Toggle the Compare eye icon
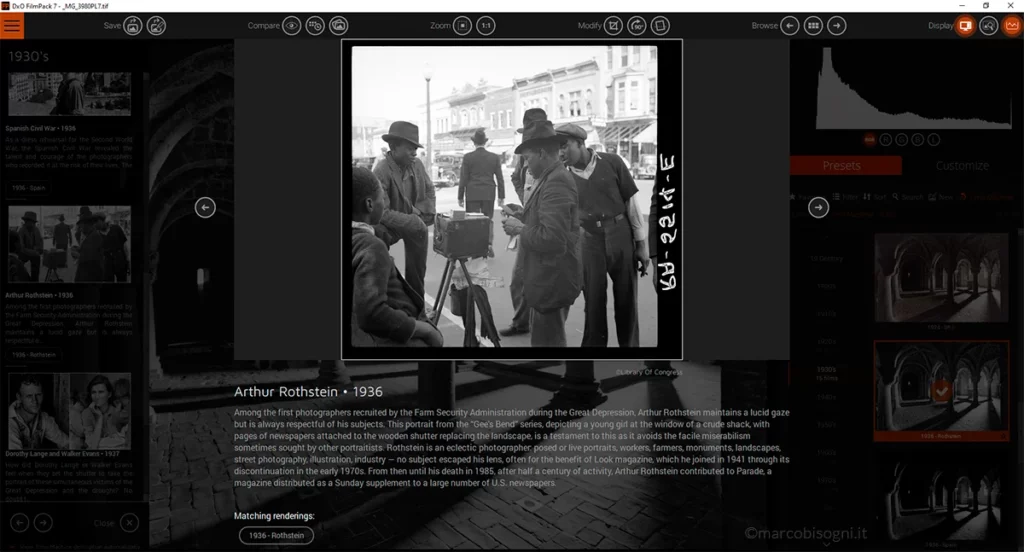Viewport: 1024px width, 552px height. click(x=291, y=26)
